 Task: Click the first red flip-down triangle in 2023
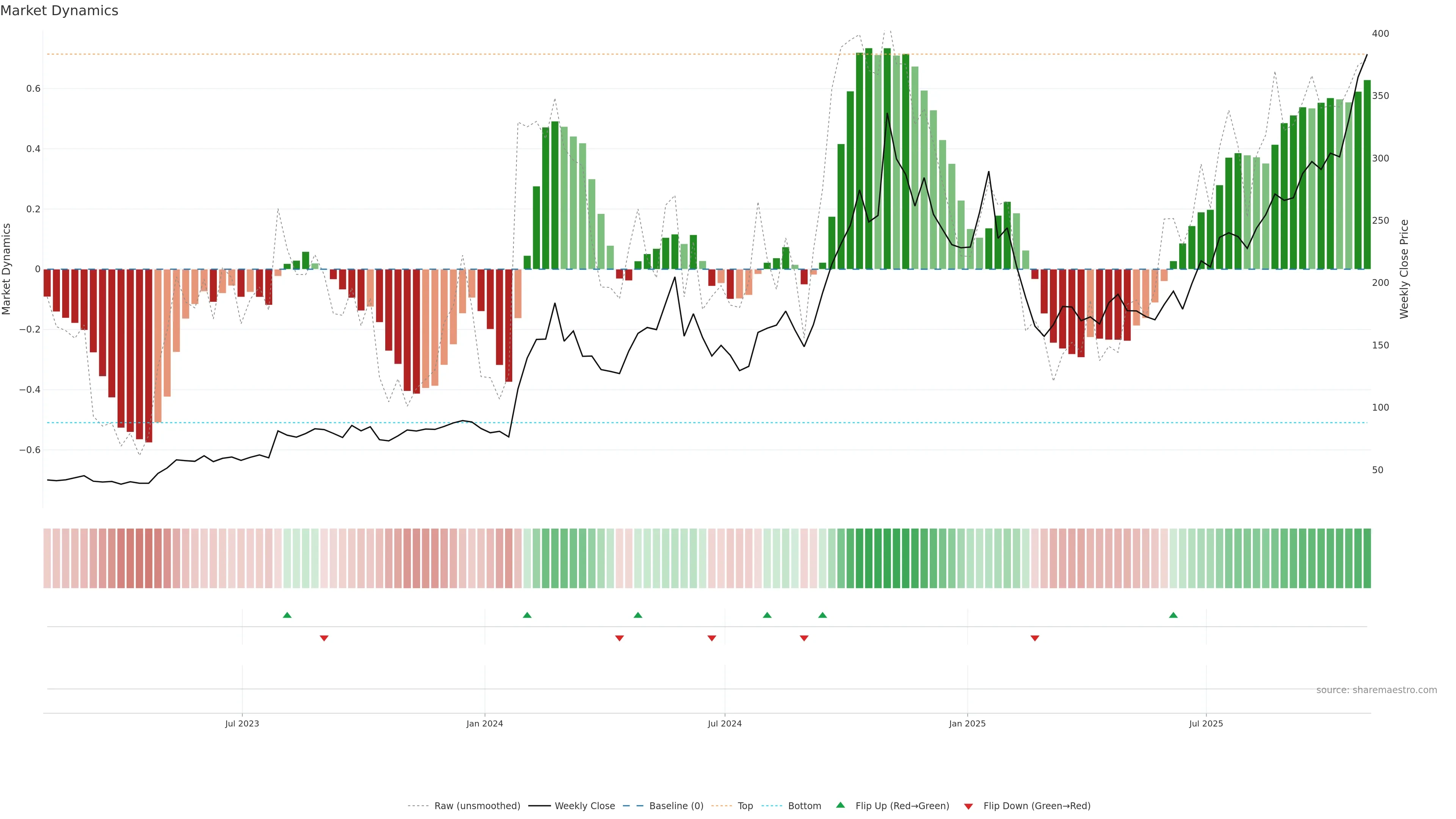click(x=324, y=638)
